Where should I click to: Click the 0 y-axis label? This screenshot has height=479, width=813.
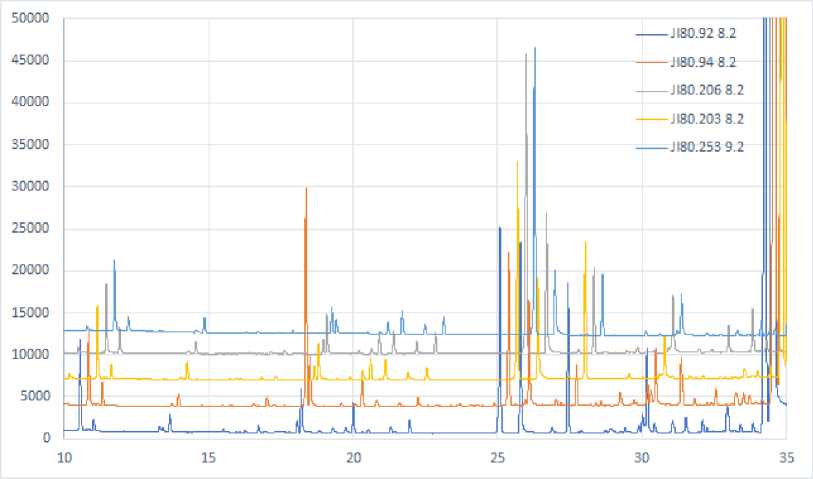tap(46, 438)
